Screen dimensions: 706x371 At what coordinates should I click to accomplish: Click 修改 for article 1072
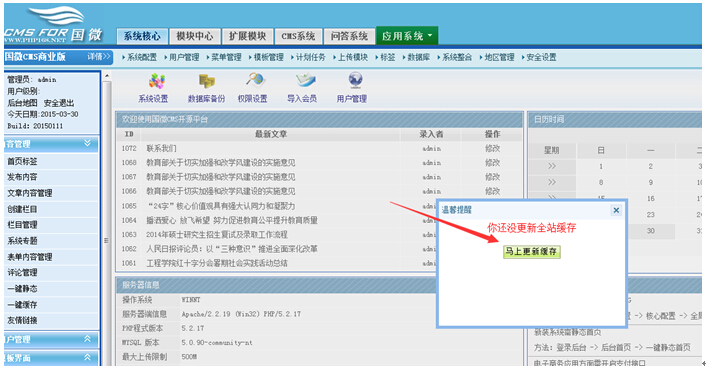point(492,148)
